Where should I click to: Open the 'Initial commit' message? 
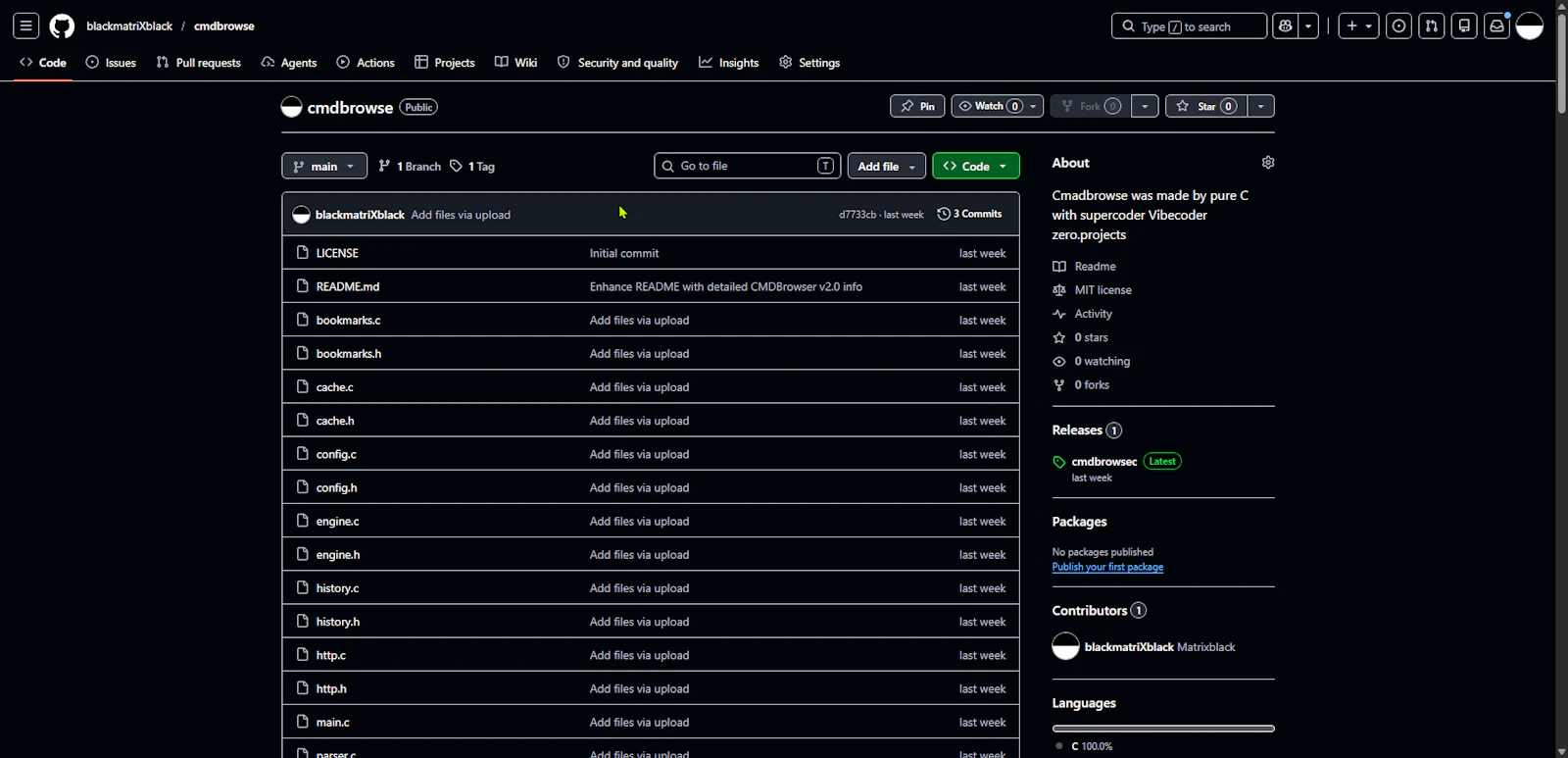pyautogui.click(x=624, y=253)
